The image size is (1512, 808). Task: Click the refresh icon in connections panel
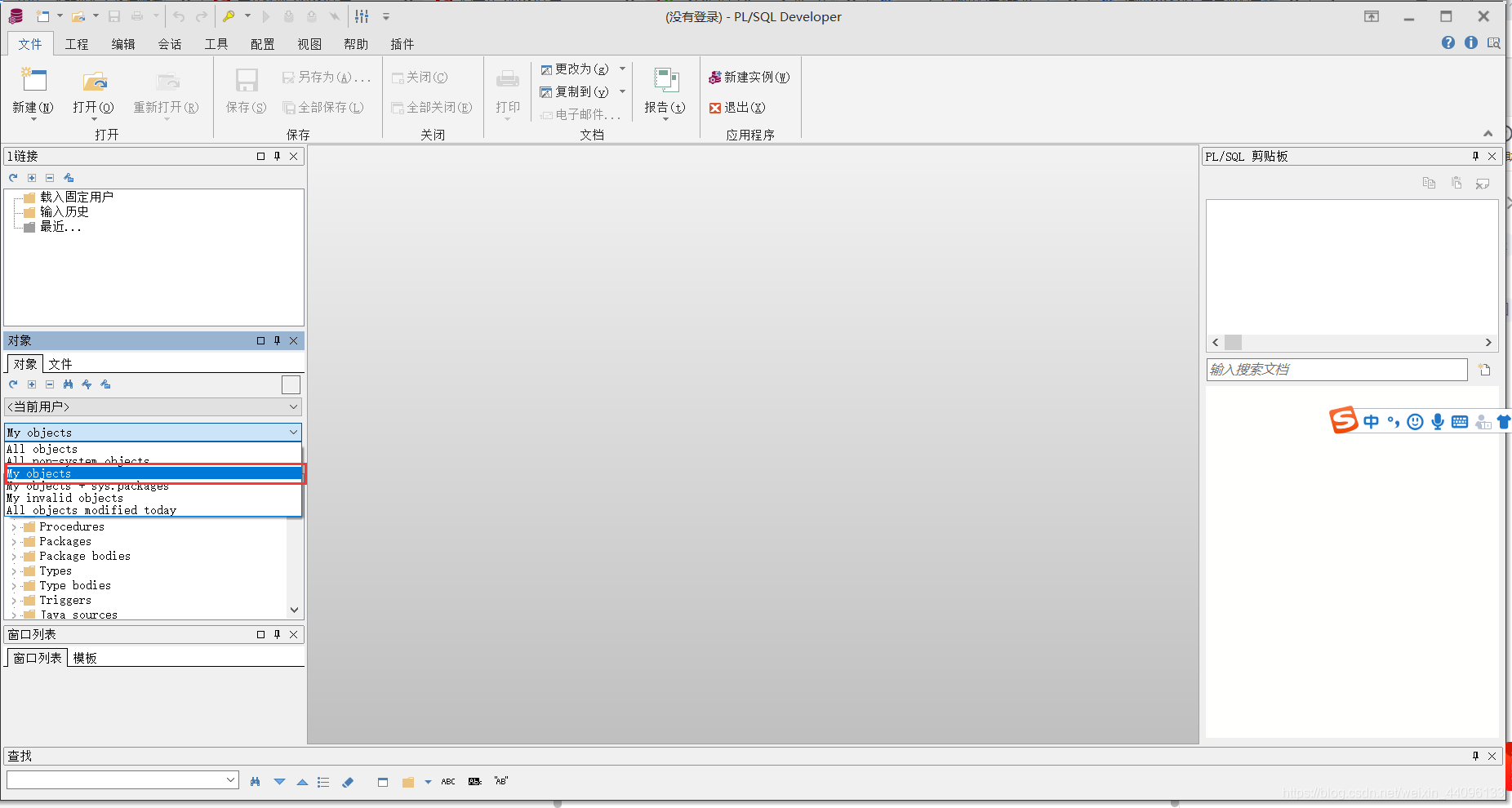(x=13, y=177)
